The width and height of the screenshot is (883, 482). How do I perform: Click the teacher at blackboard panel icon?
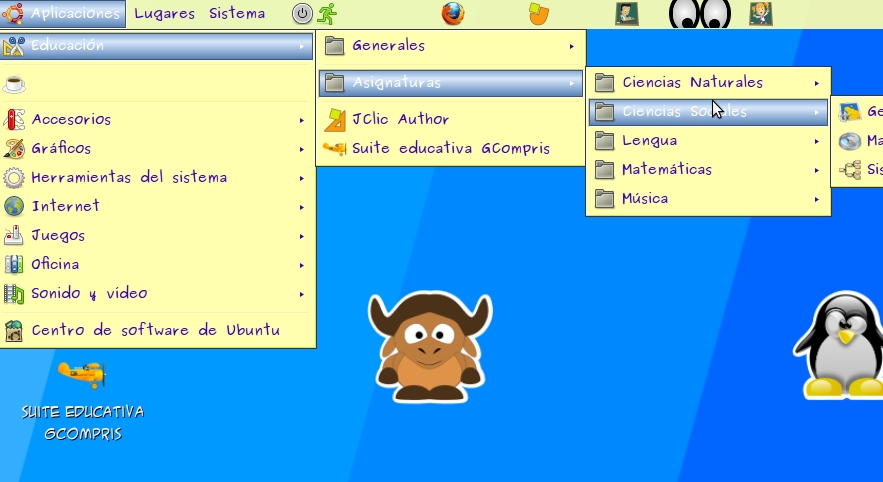[x=627, y=14]
